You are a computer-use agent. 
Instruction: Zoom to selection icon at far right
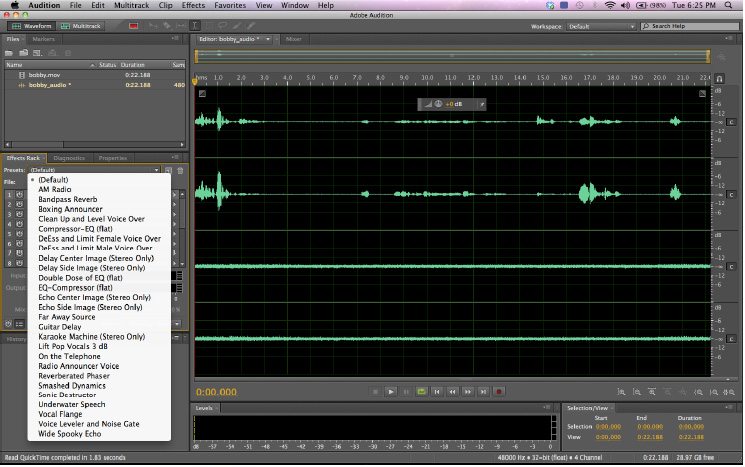pos(729,392)
